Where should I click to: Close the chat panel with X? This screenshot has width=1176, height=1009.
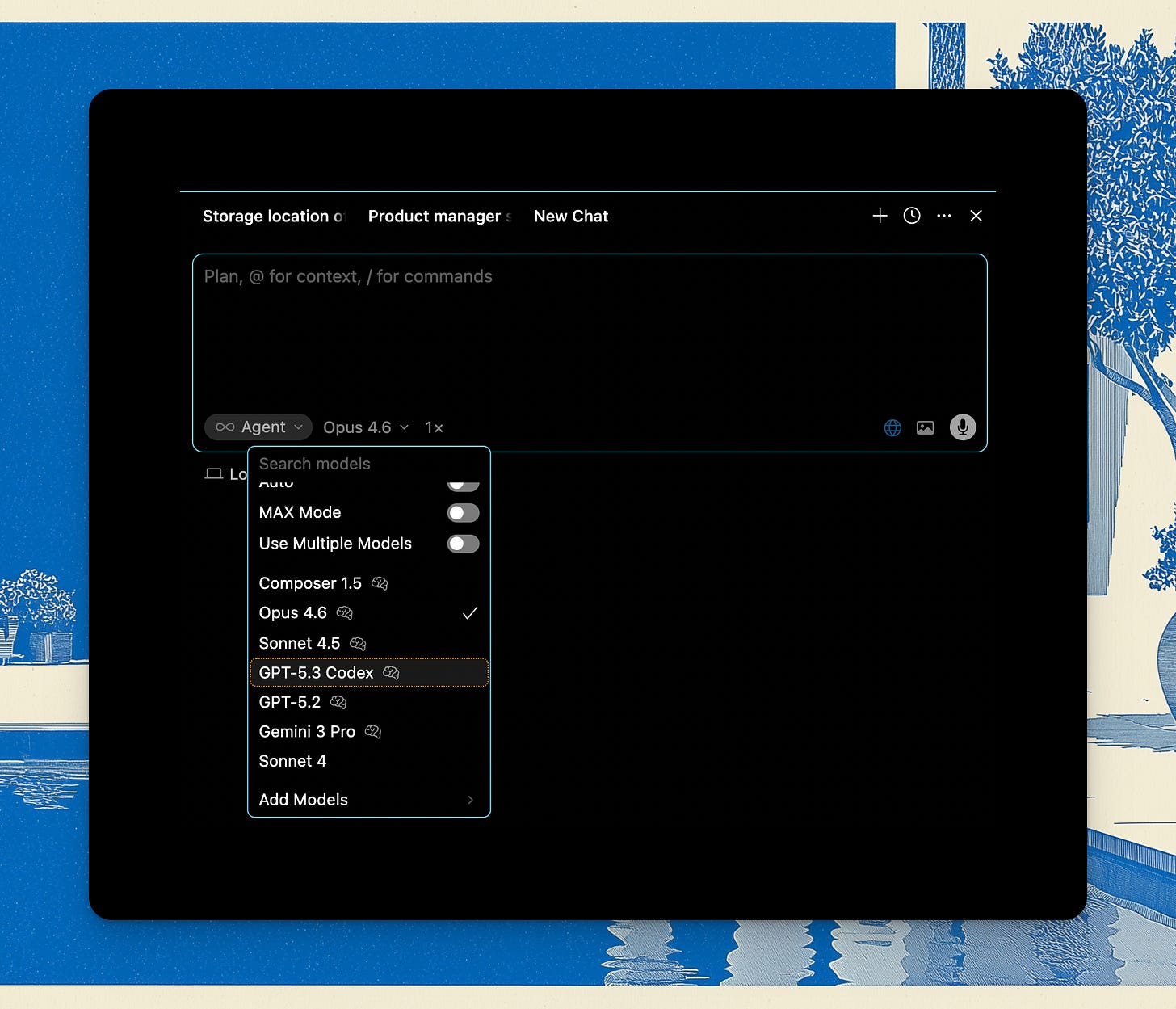976,216
